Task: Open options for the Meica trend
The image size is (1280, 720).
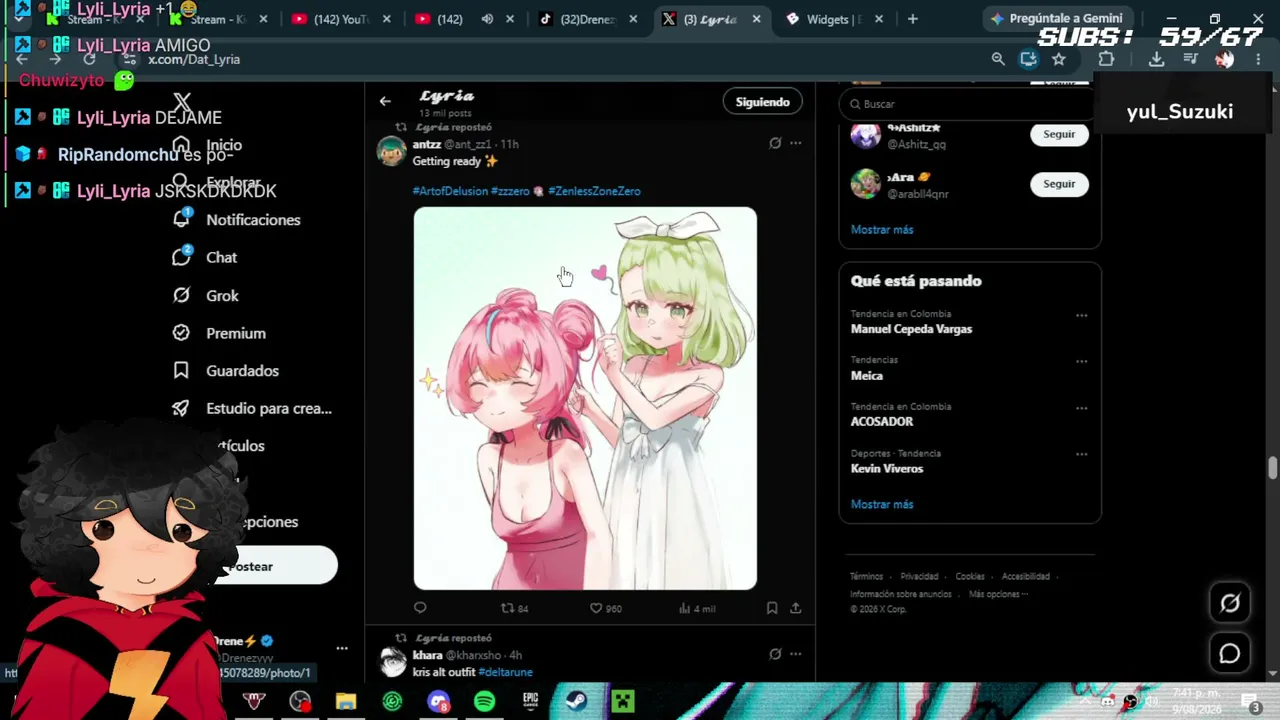Action: [1081, 361]
